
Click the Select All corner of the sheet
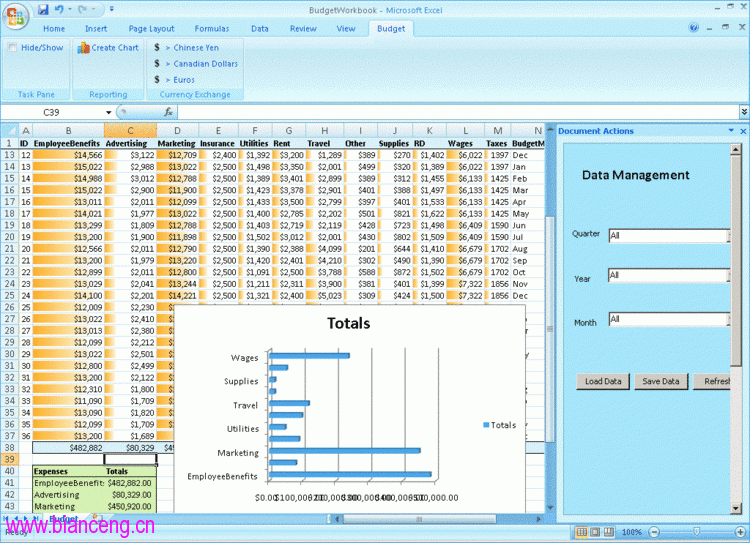coord(10,131)
